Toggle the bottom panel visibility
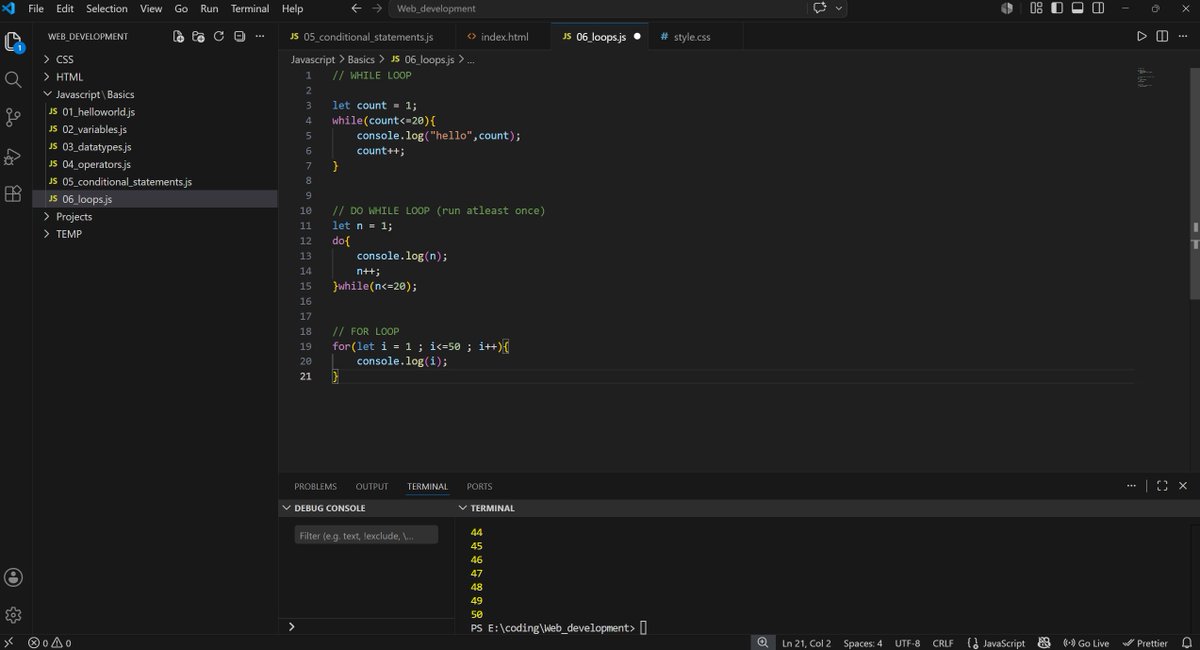 point(1077,8)
